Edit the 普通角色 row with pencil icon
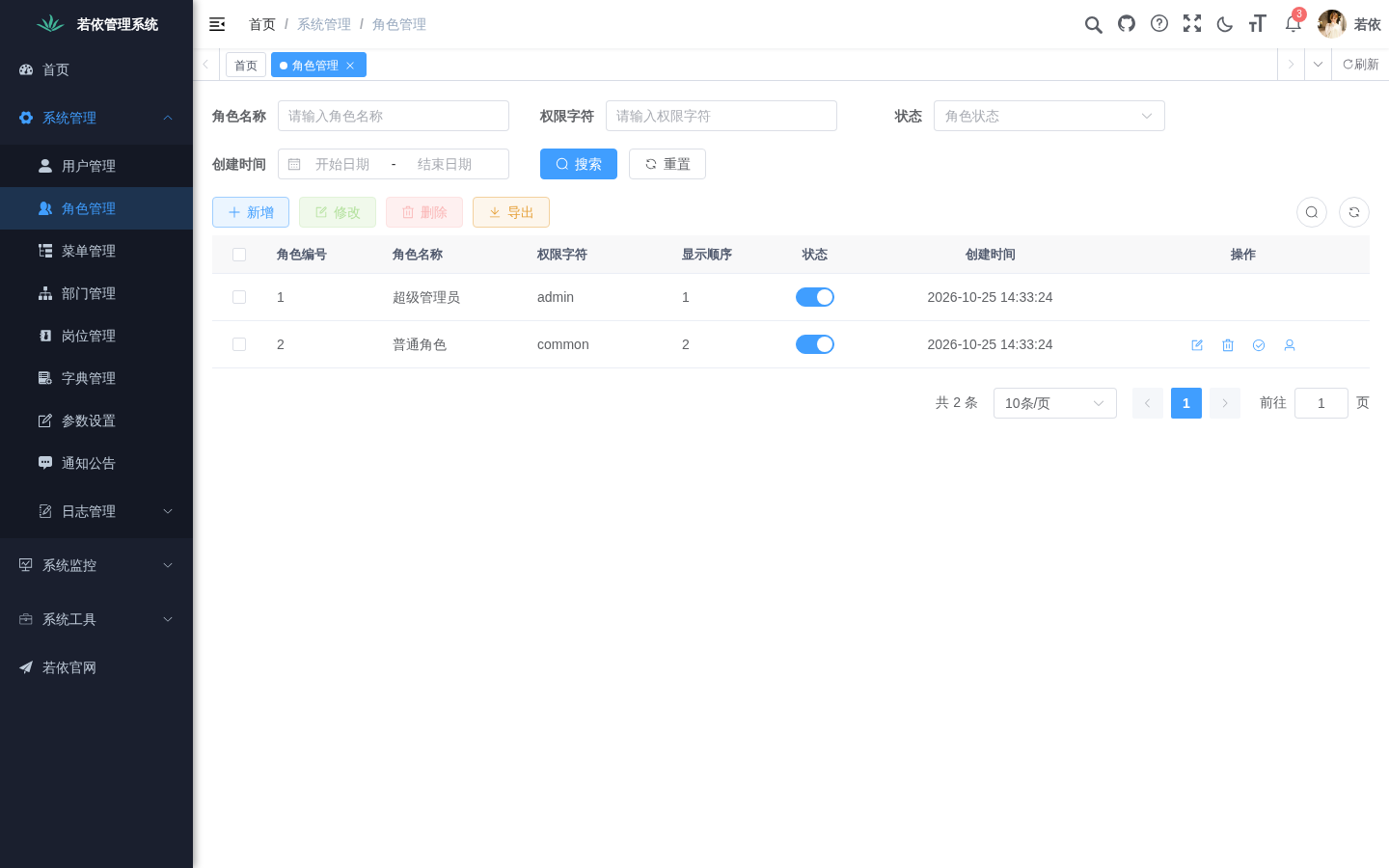1389x868 pixels. 1197,345
